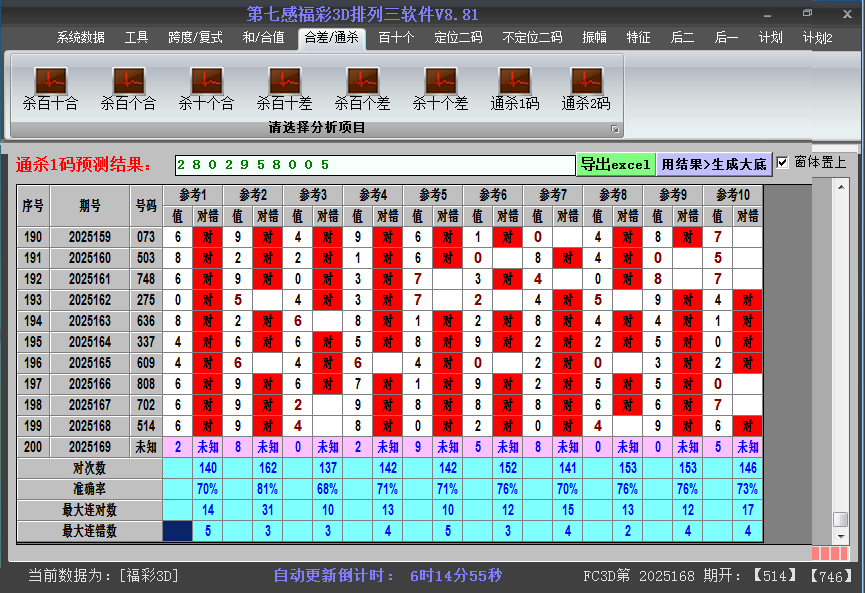Click the prediction result number field
Screen dimensions: 865x593
click(x=375, y=165)
